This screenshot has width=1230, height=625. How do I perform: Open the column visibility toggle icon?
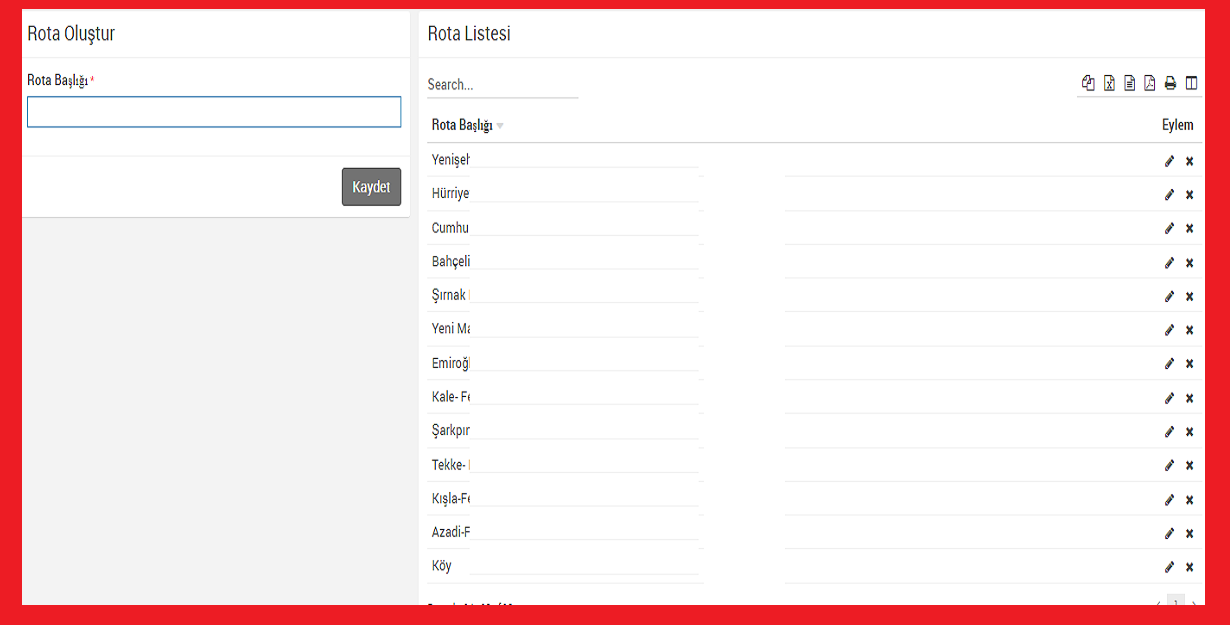1191,84
